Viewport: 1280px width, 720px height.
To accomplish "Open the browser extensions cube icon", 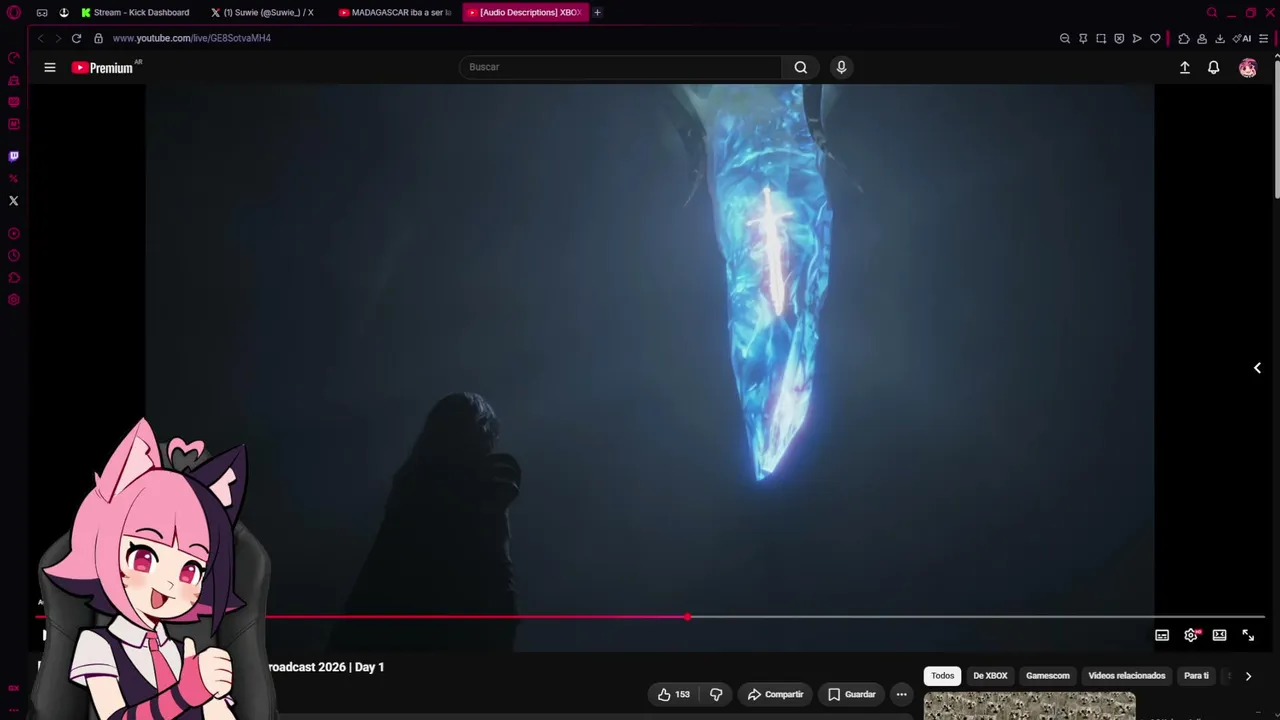I will (x=1184, y=38).
